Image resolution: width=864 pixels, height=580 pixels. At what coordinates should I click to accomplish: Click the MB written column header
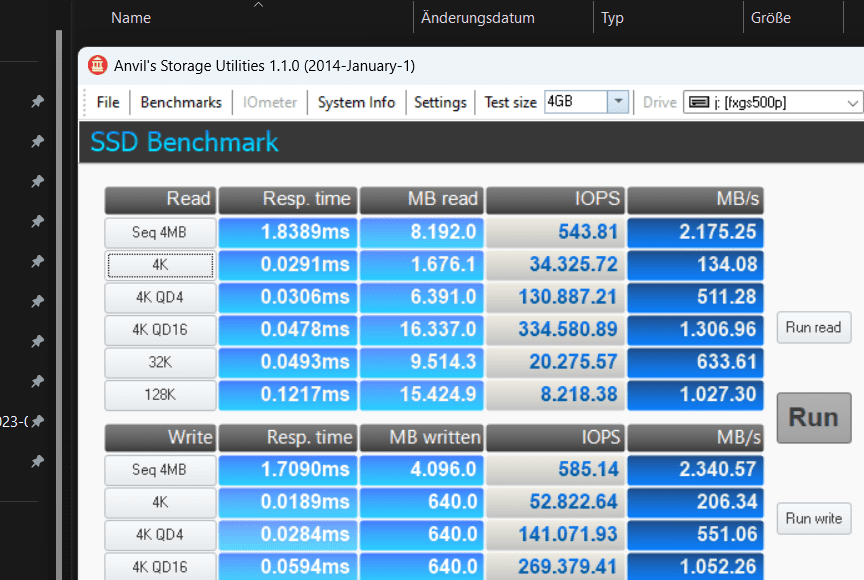point(422,437)
